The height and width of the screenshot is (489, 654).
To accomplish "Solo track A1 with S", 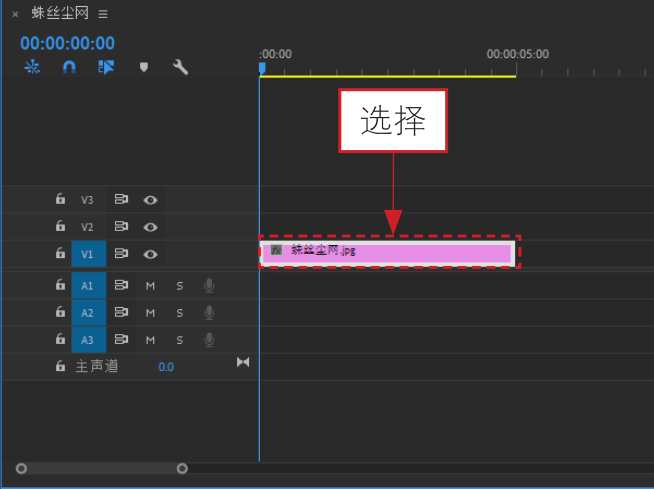I will click(x=179, y=286).
